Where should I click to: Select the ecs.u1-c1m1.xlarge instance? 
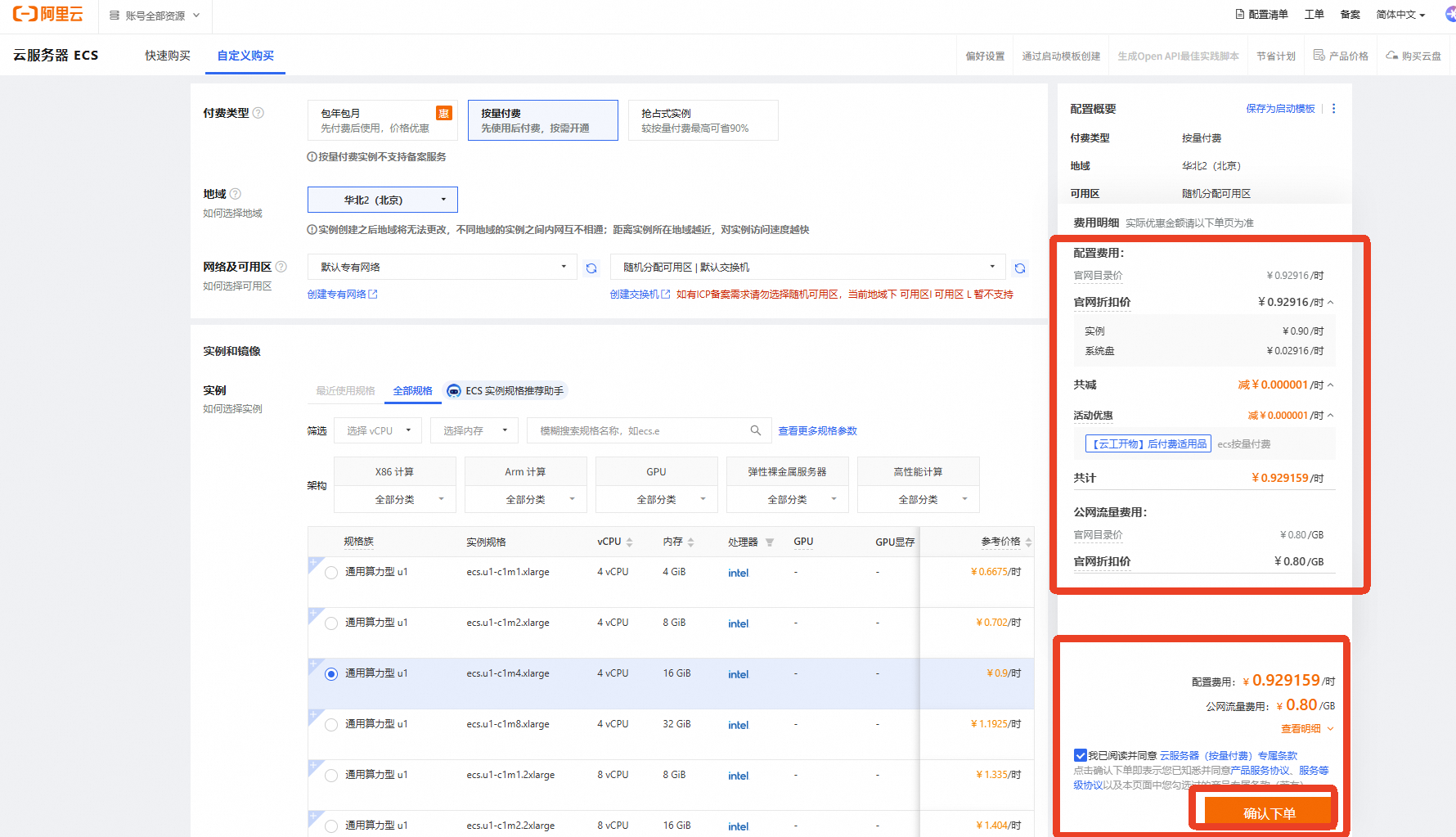pos(331,573)
